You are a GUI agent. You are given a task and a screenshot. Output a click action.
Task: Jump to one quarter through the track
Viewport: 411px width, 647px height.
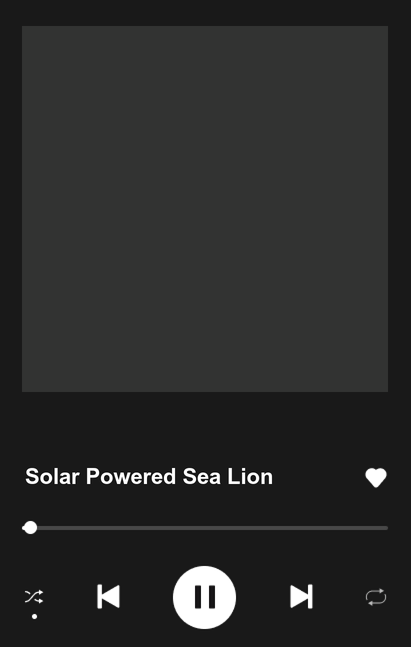pos(113,528)
